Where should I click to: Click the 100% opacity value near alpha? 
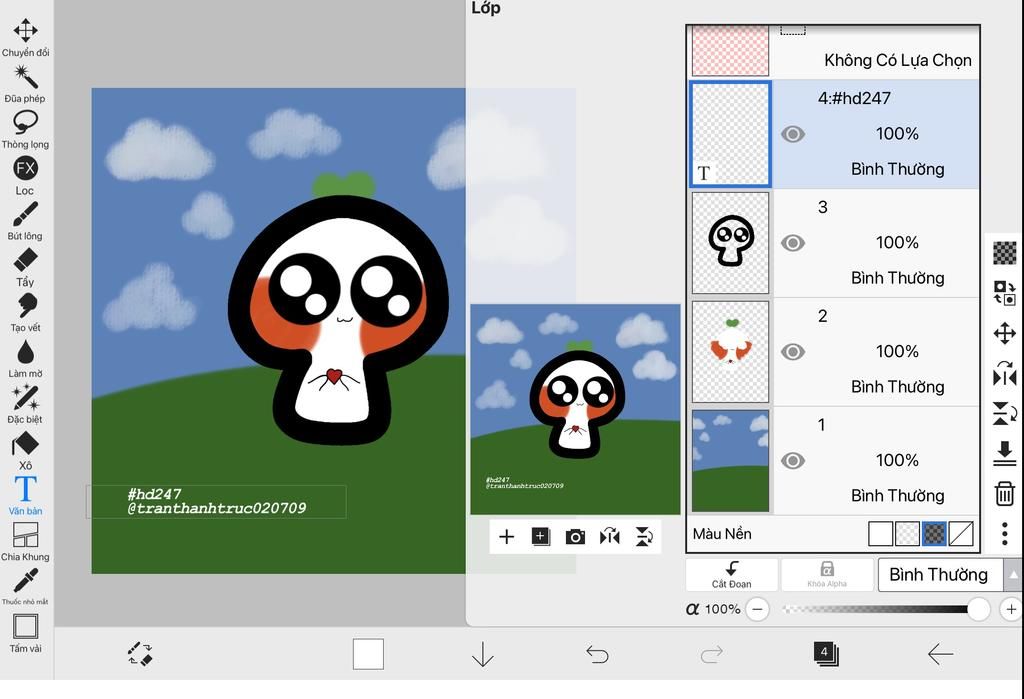722,610
